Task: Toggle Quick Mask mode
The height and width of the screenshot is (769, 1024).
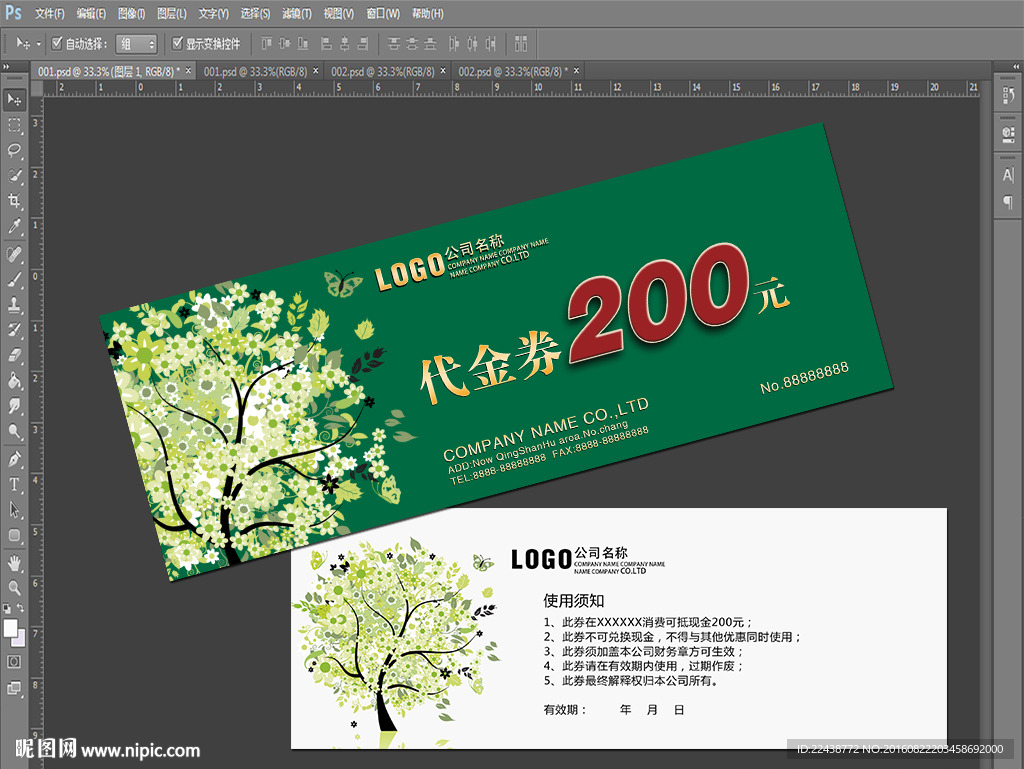Action: [14, 662]
